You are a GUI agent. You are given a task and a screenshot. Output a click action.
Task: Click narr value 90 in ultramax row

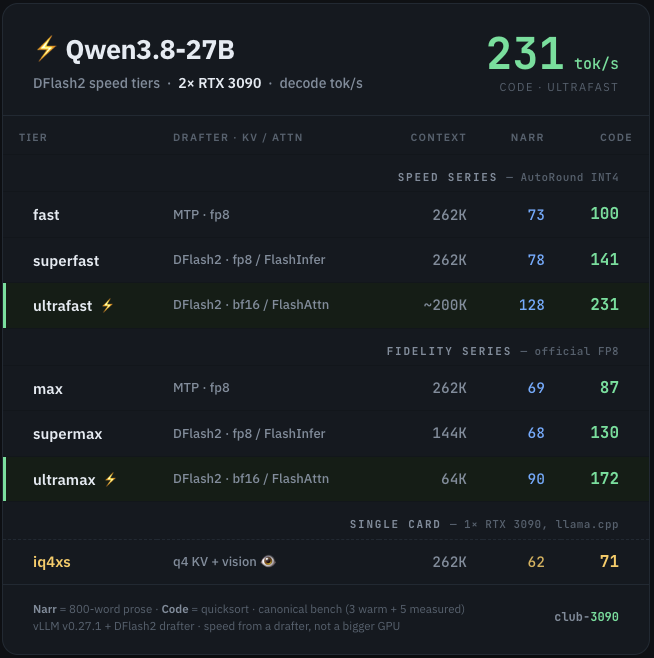tap(536, 479)
